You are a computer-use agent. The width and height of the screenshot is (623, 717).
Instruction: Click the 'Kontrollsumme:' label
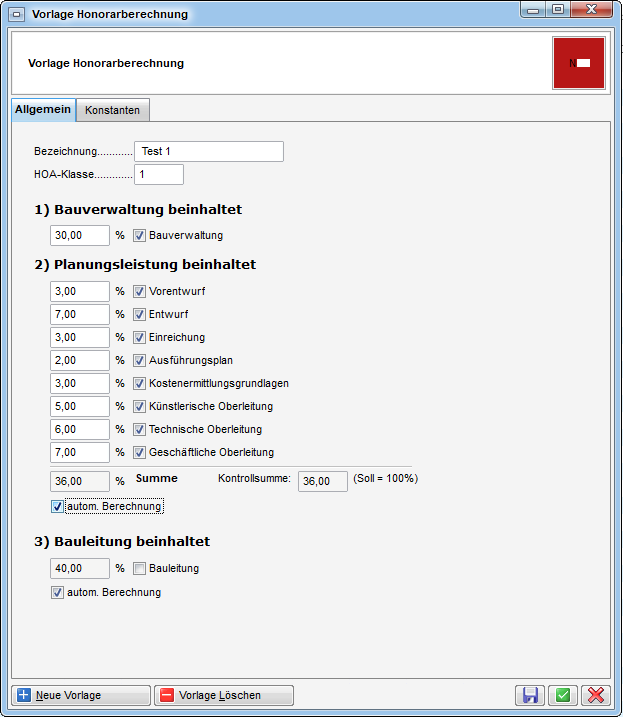click(254, 478)
